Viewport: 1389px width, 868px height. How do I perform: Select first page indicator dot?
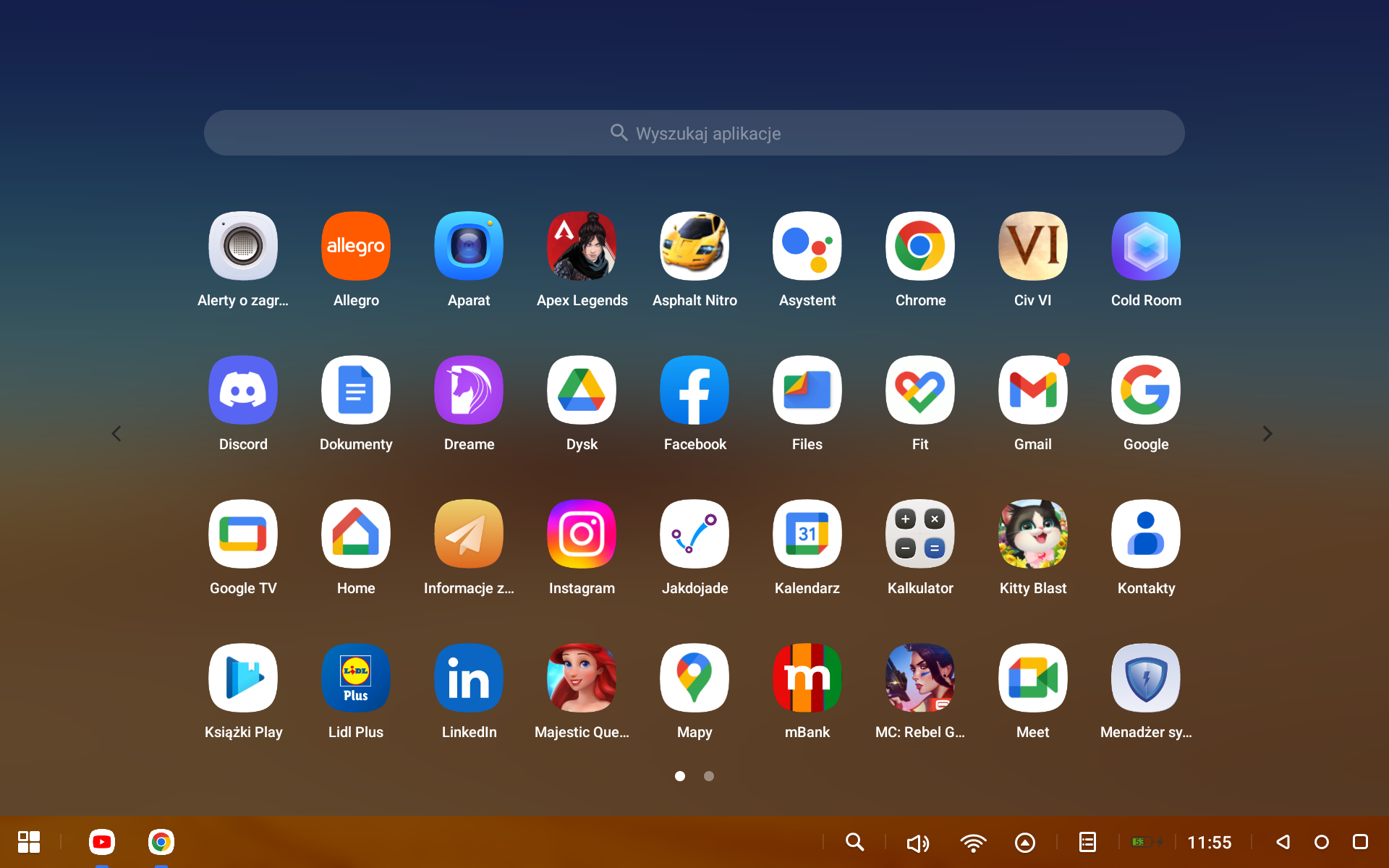pos(680,776)
